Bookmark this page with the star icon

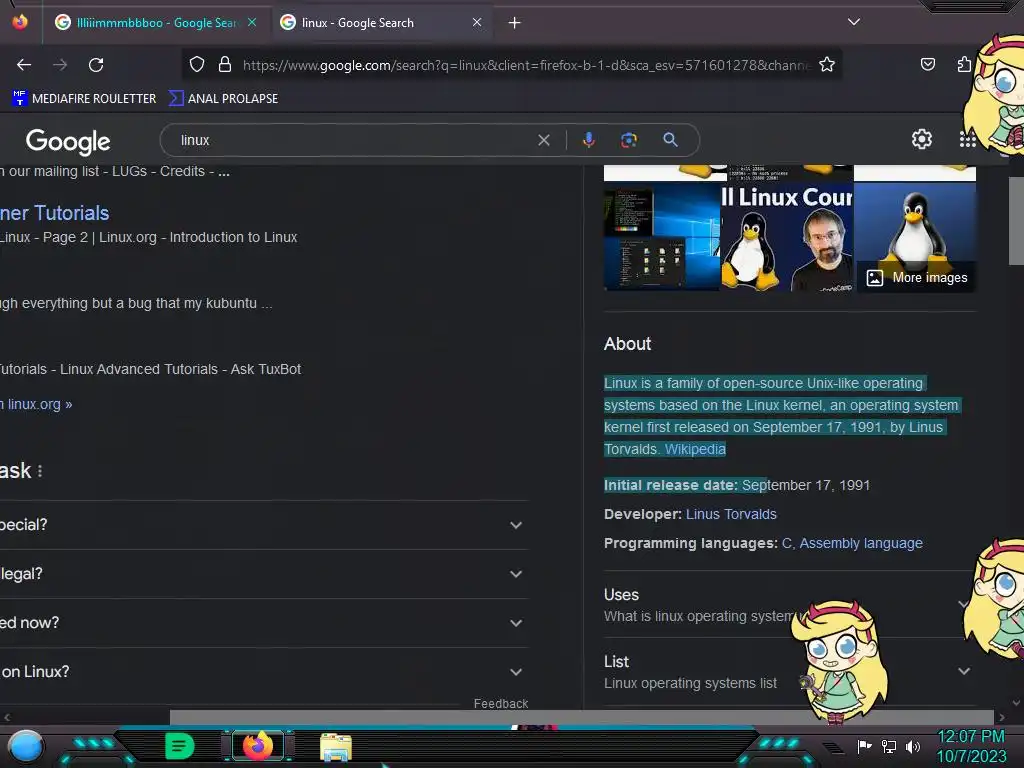827,64
